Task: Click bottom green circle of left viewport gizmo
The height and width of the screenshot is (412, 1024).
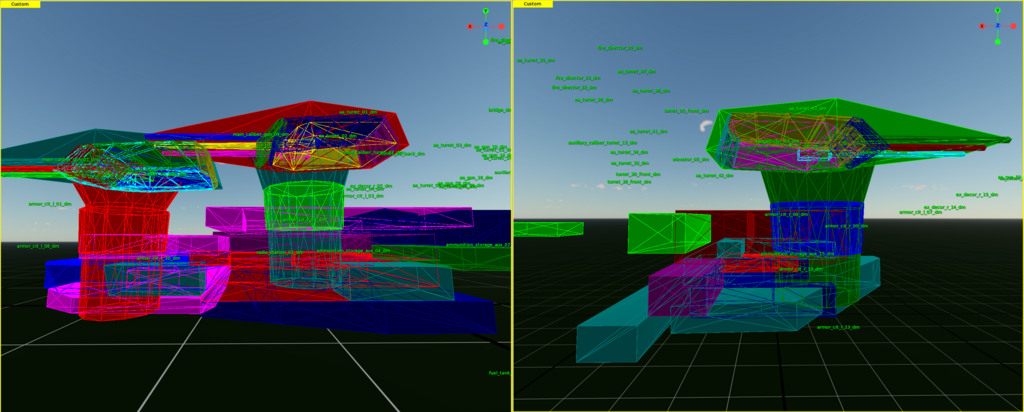Action: [485, 42]
